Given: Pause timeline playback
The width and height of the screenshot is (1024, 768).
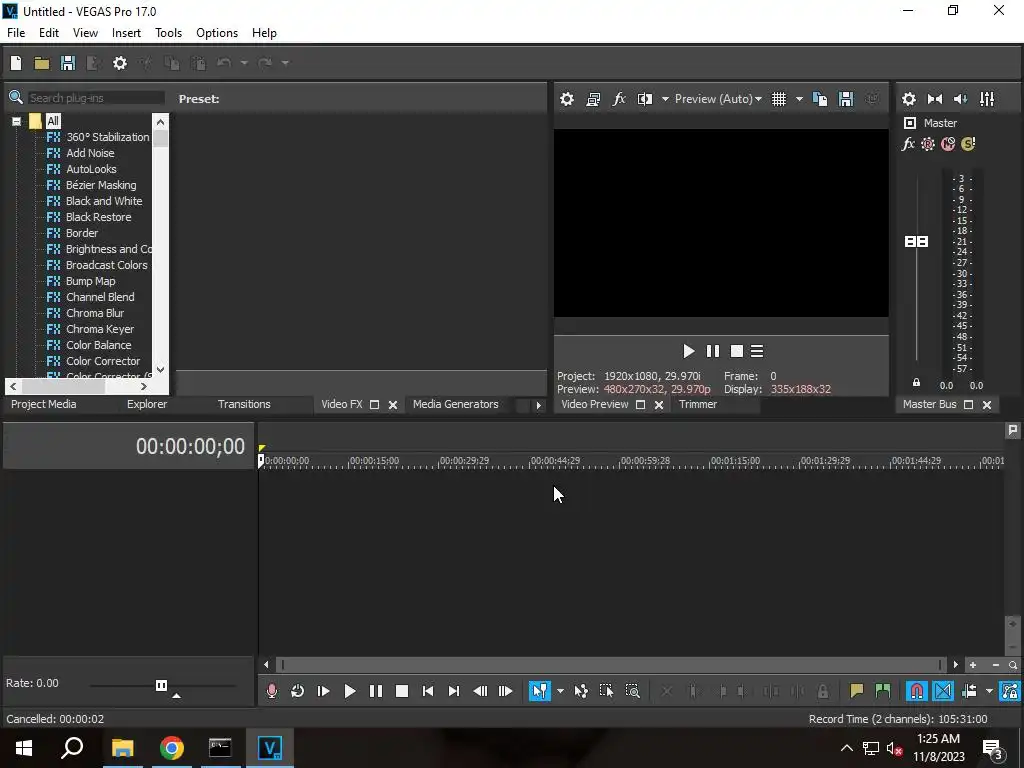Looking at the screenshot, I should click(x=376, y=691).
